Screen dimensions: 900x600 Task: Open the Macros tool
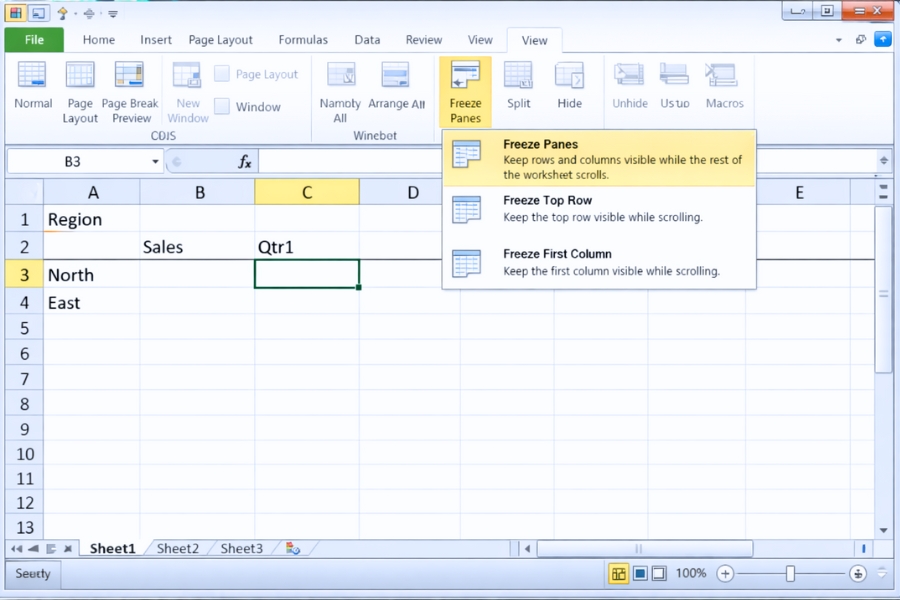[724, 89]
